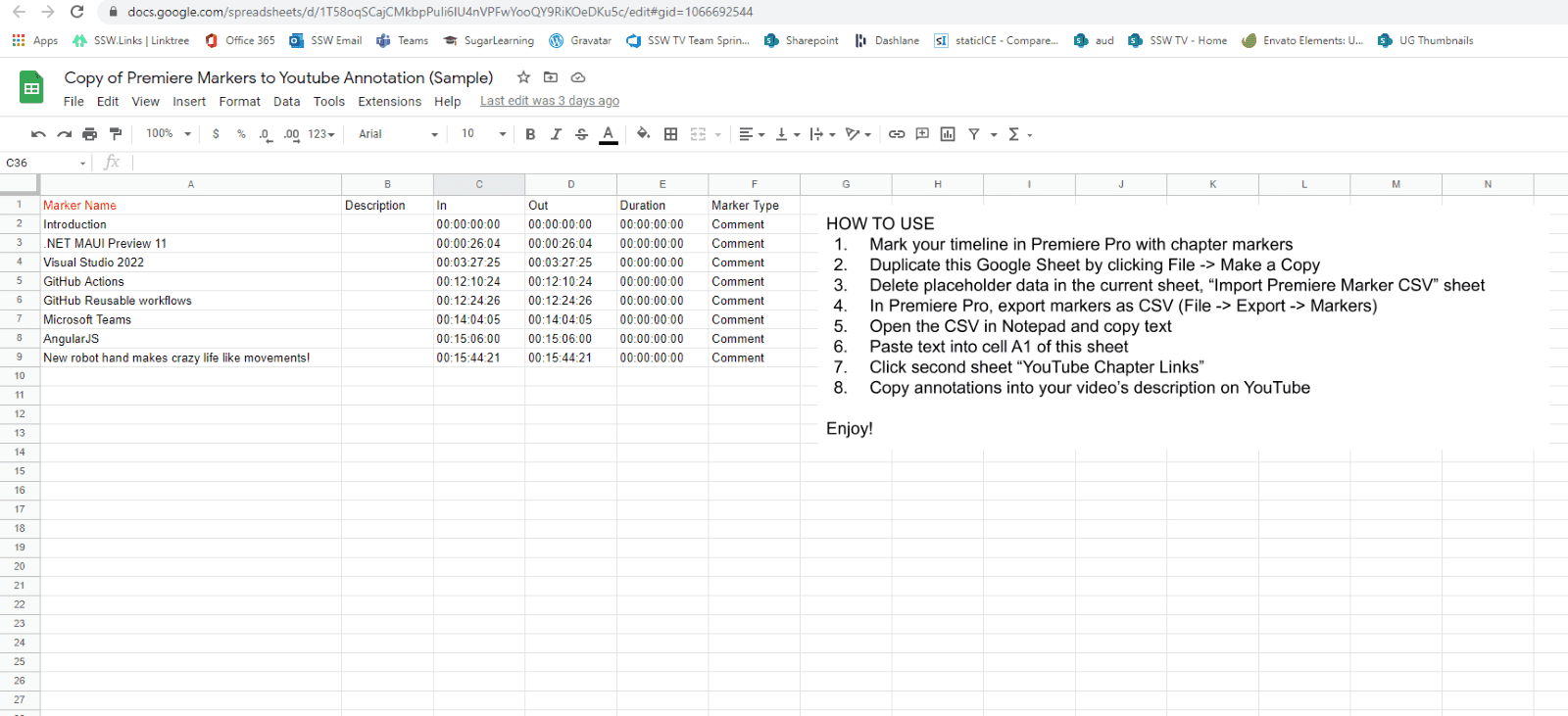Select the Paint format tool
The image size is (1568, 716).
[x=116, y=134]
